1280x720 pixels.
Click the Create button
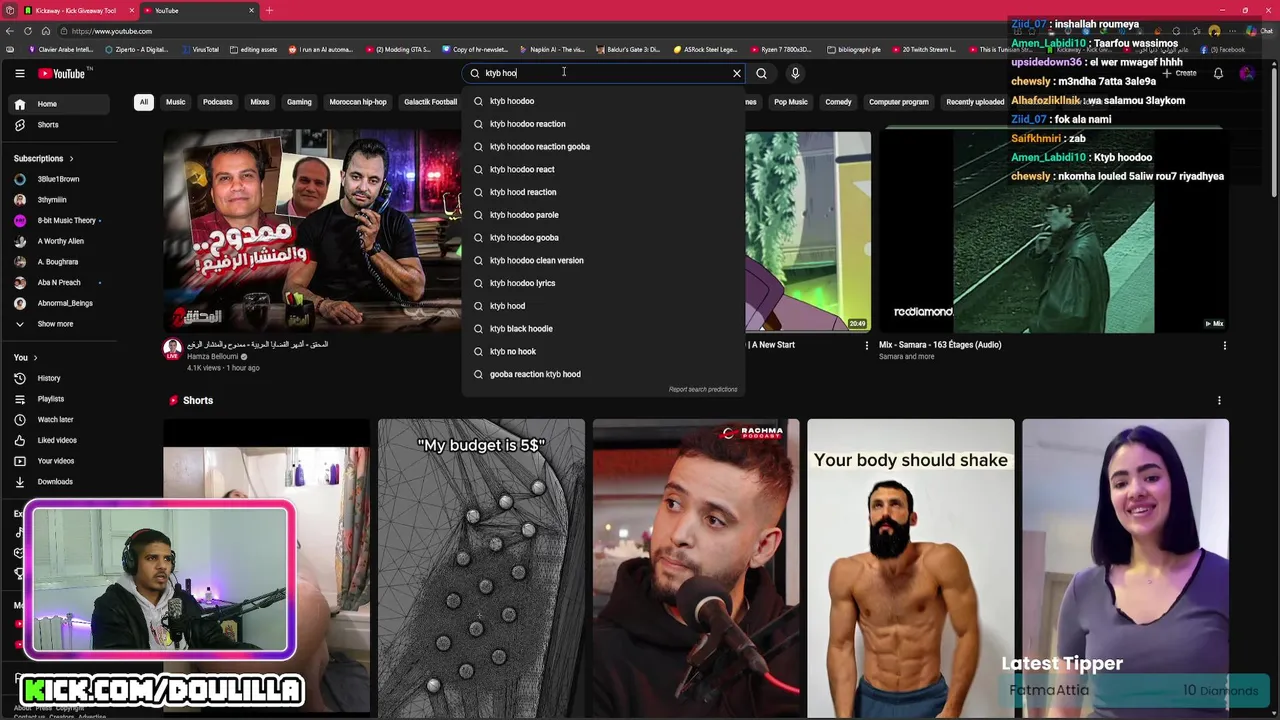[x=1181, y=73]
